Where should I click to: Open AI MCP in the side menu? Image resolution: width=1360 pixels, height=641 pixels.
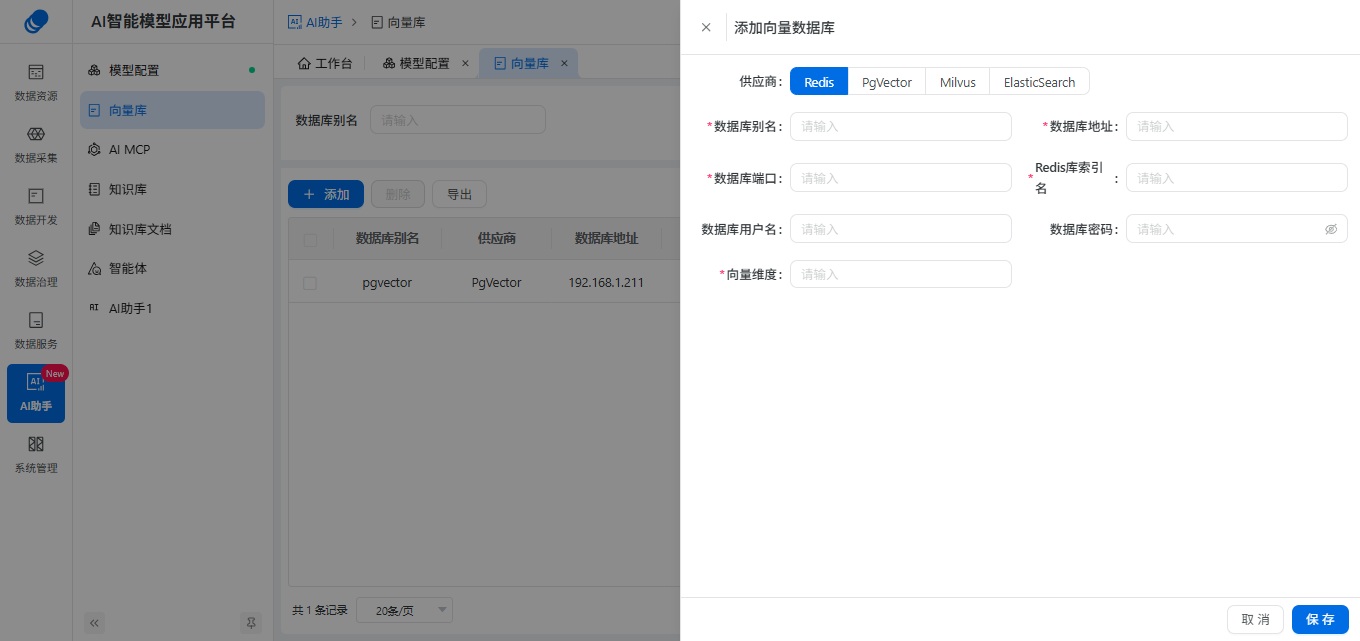click(x=172, y=149)
